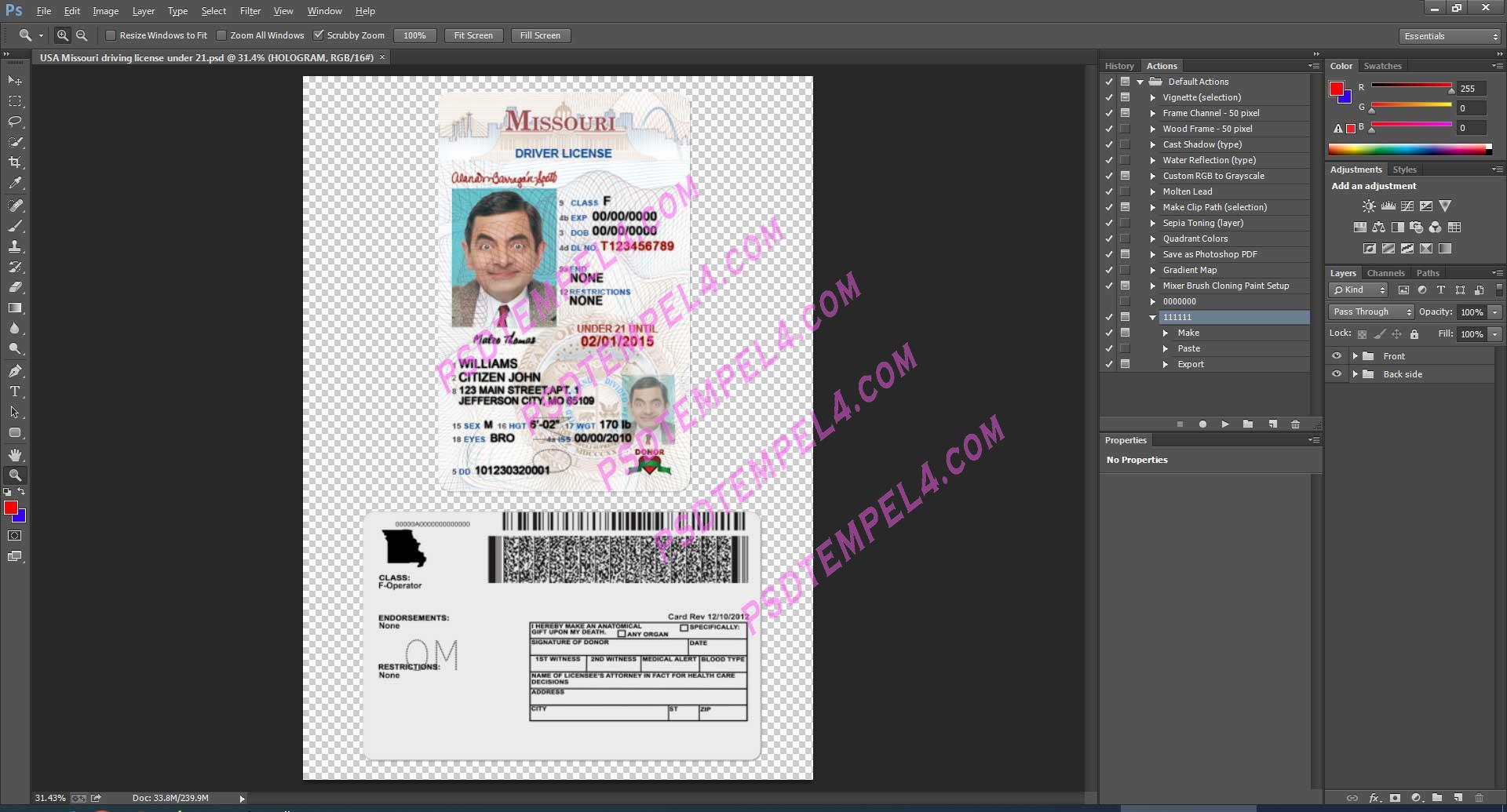This screenshot has width=1507, height=812.
Task: Click the Fill Screen button
Action: click(x=540, y=35)
